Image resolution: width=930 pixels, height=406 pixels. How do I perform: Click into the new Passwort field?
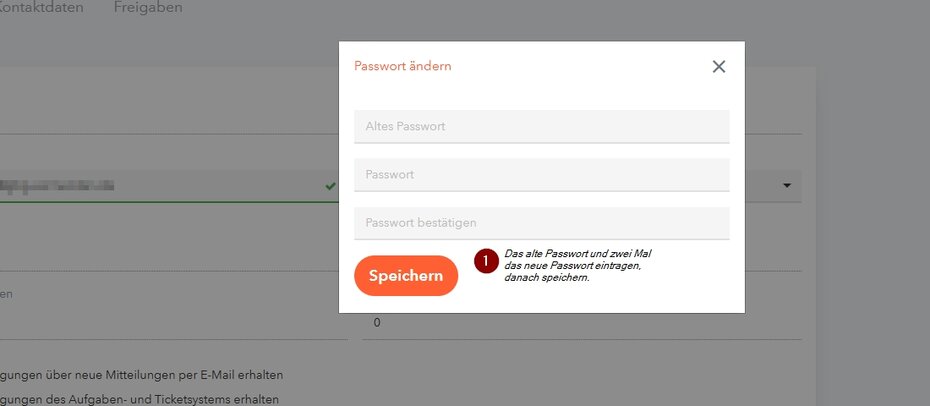pyautogui.click(x=541, y=175)
